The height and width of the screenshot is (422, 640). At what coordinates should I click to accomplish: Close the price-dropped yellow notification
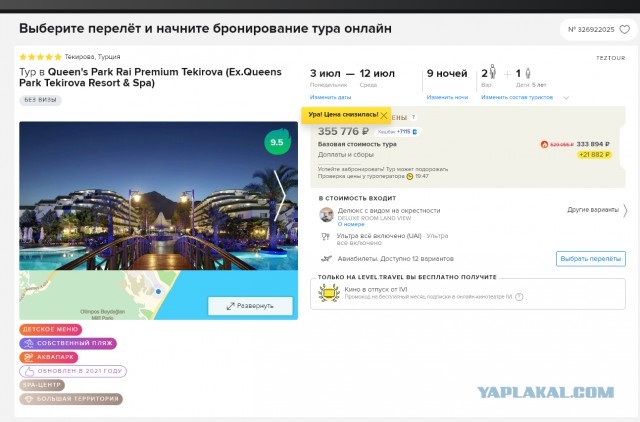(384, 115)
